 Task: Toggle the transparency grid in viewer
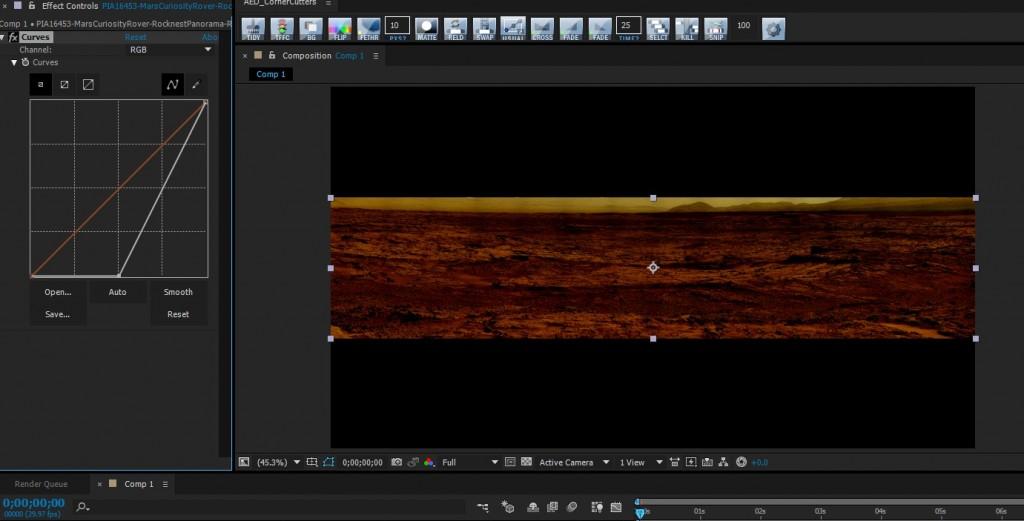(x=526, y=462)
